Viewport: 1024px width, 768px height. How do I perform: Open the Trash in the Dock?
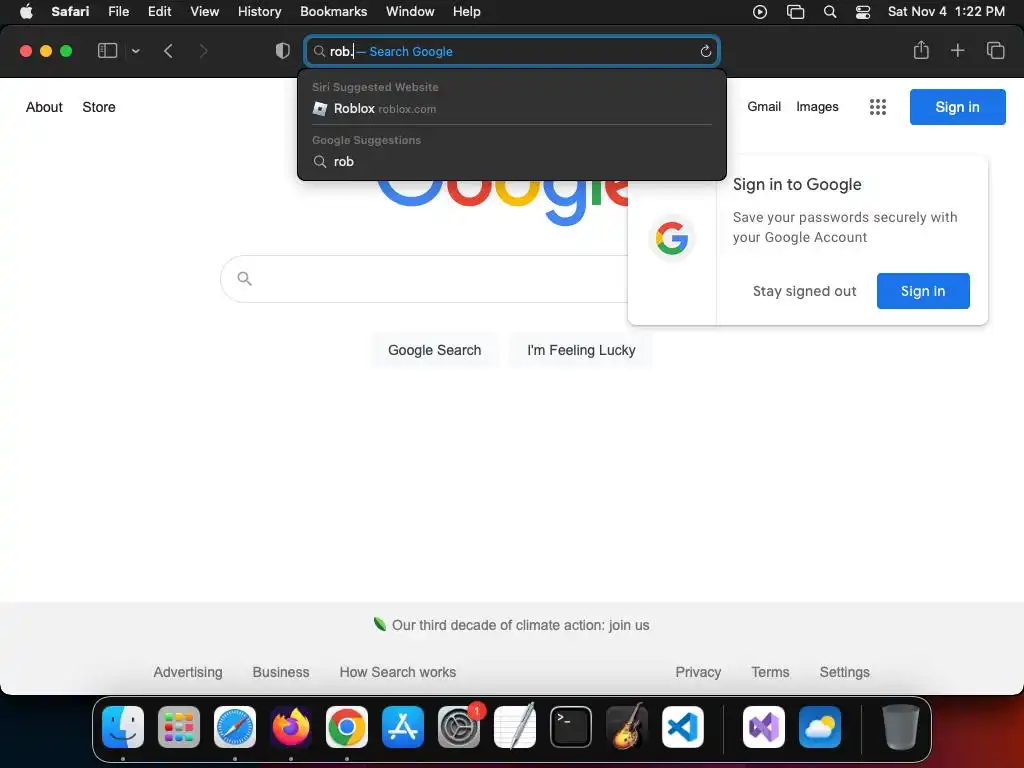pos(901,727)
